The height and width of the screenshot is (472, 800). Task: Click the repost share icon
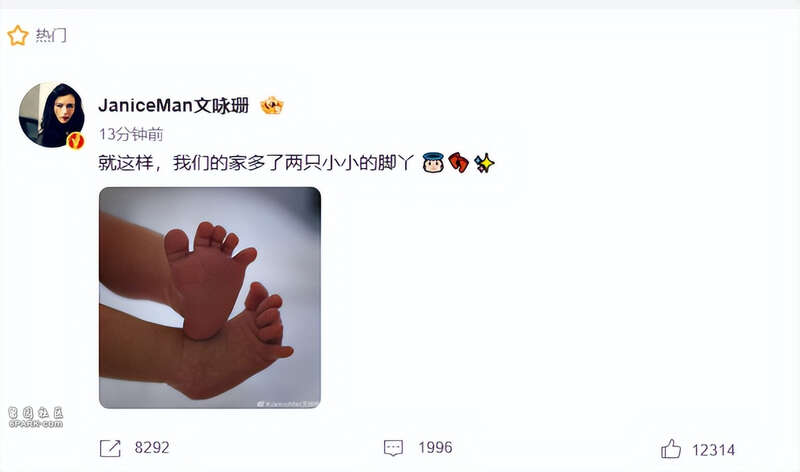110,448
